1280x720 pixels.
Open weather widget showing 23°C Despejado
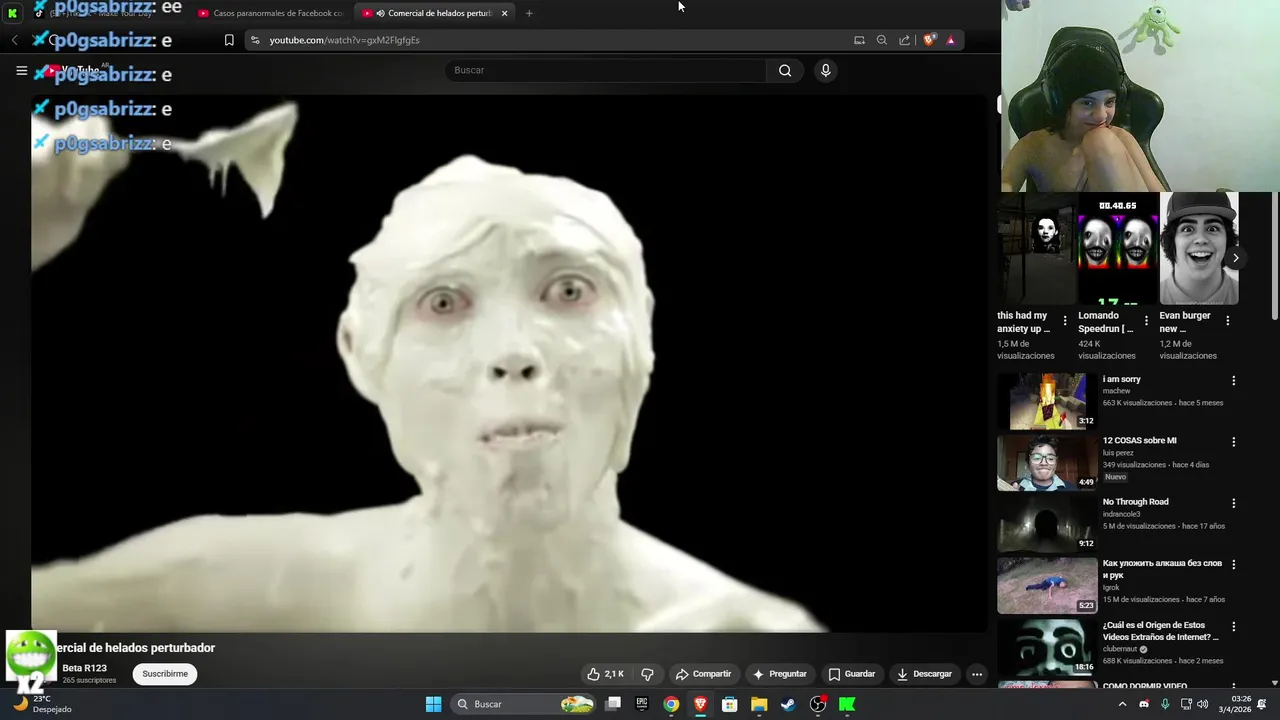(x=42, y=704)
